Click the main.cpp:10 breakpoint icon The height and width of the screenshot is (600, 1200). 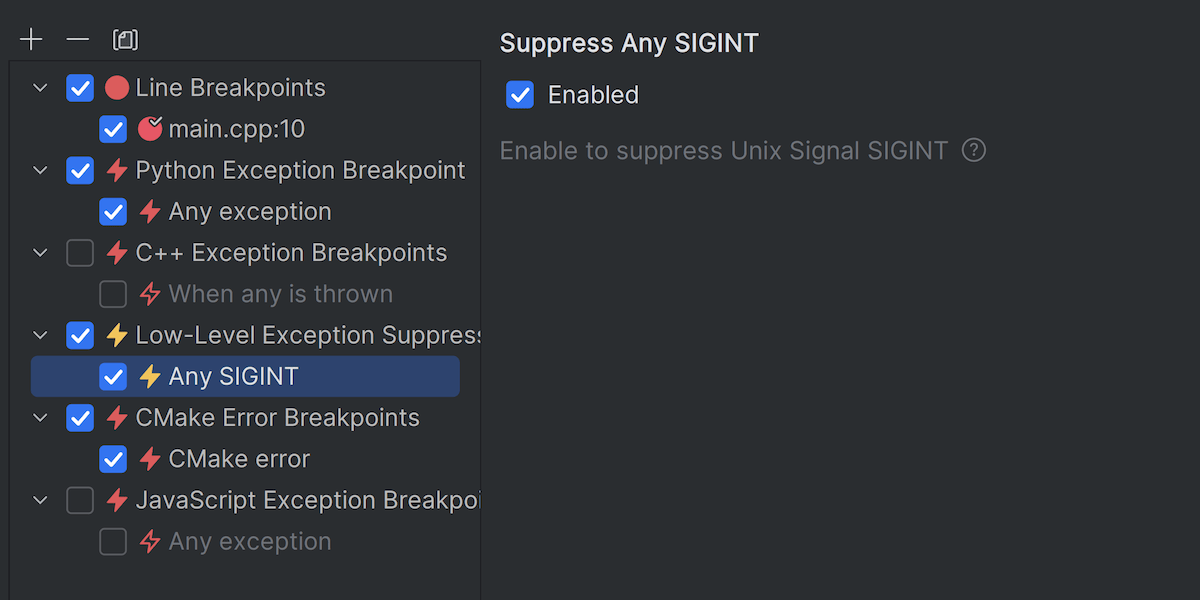(x=150, y=129)
